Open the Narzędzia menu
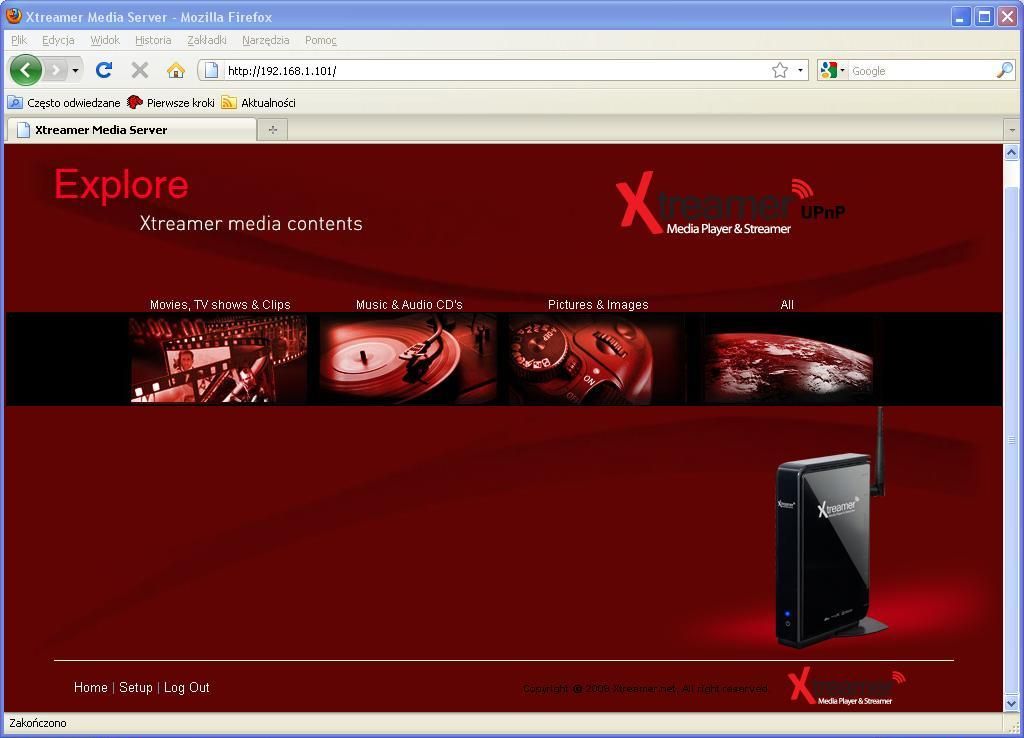1024x738 pixels. 265,40
